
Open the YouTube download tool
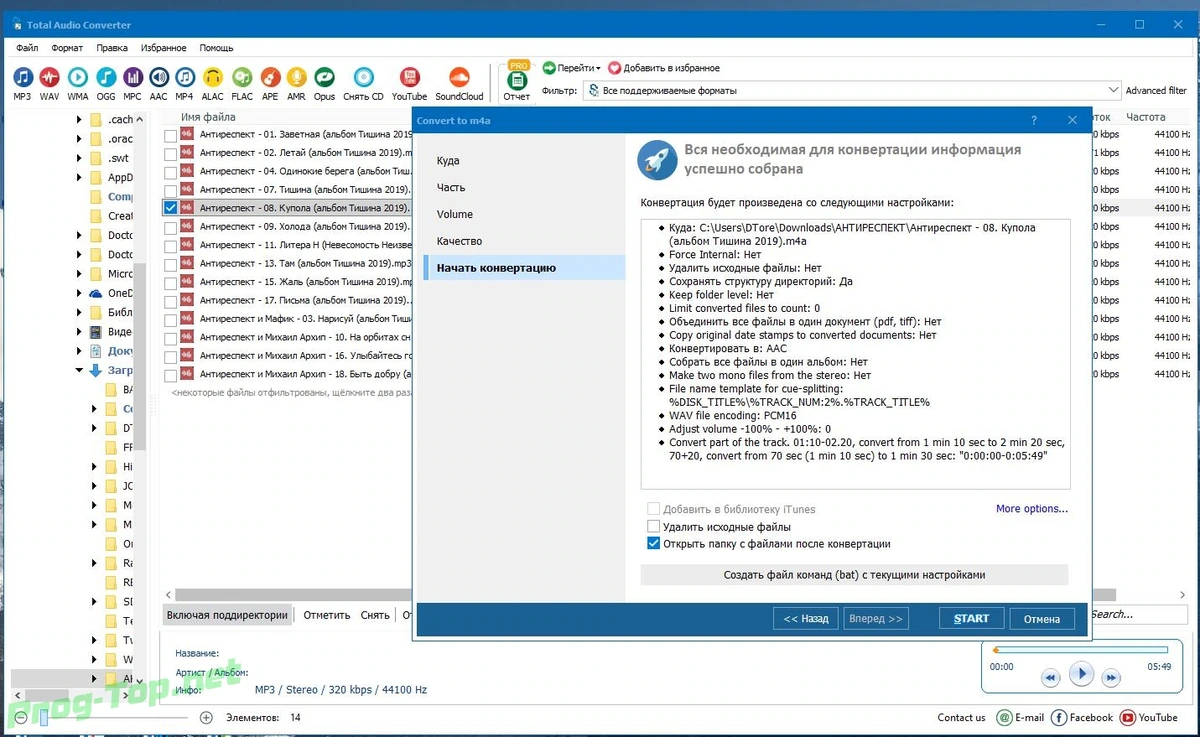(409, 83)
